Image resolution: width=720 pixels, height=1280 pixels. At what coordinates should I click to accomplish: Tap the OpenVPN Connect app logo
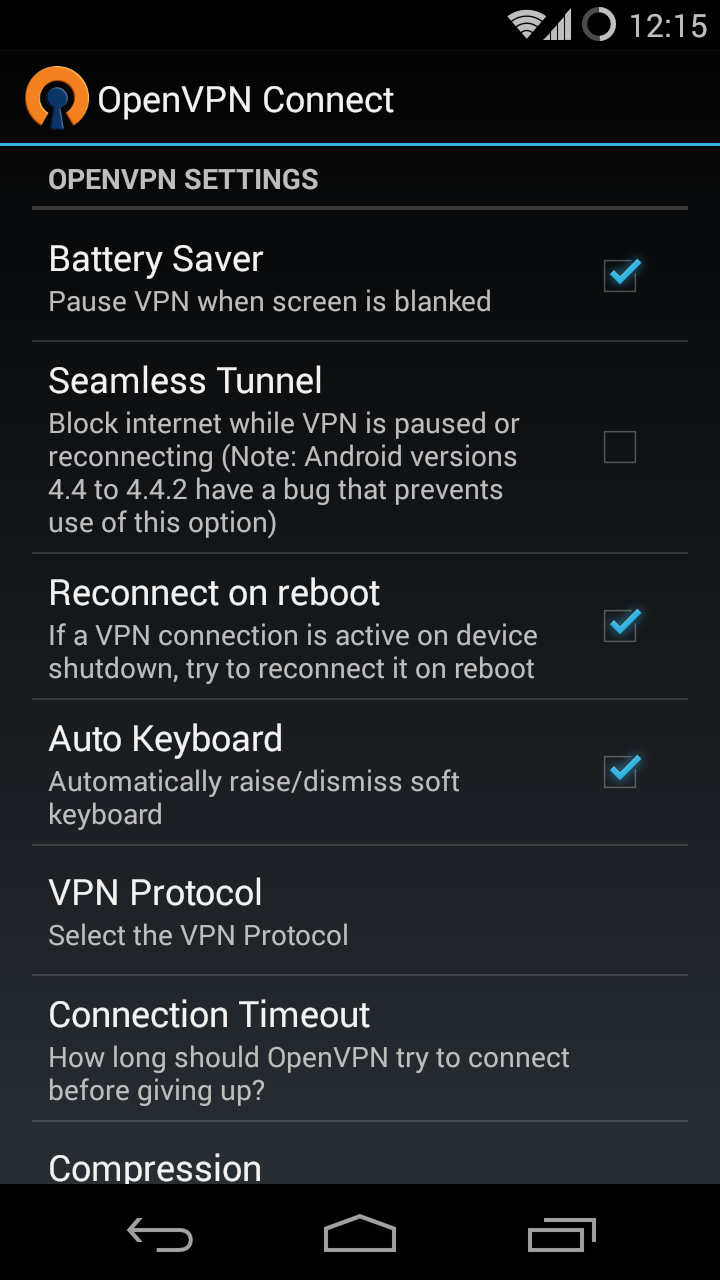[57, 98]
